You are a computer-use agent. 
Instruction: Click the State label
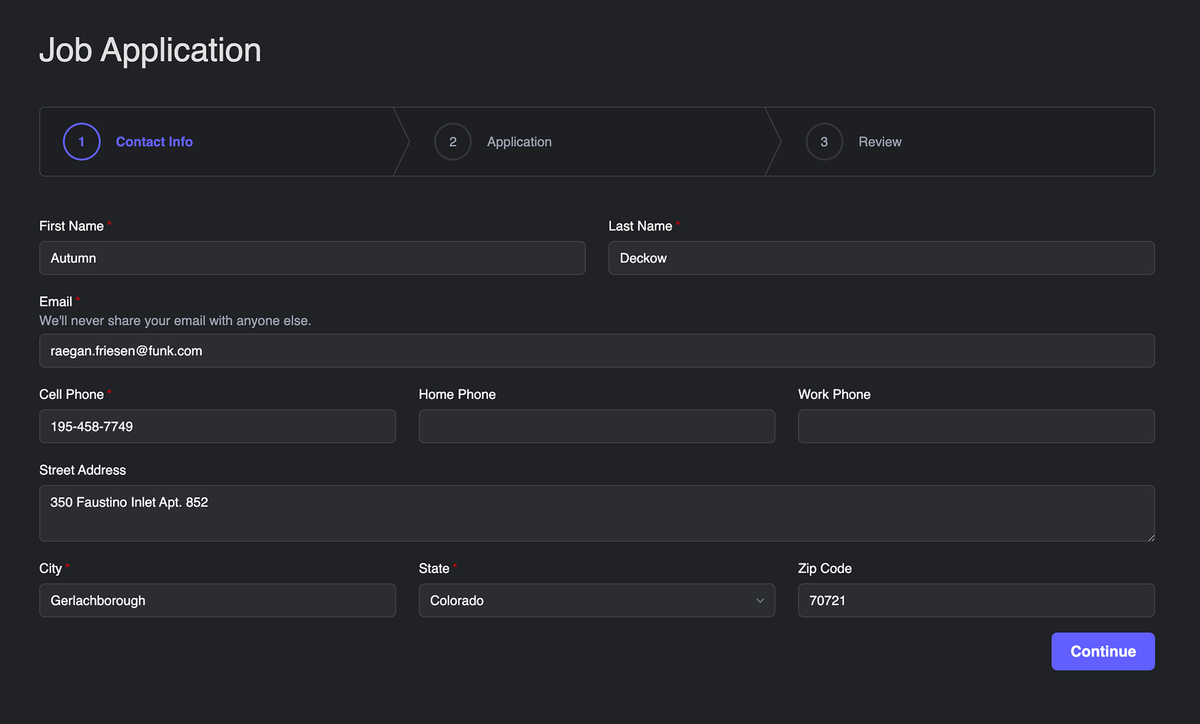coord(434,568)
